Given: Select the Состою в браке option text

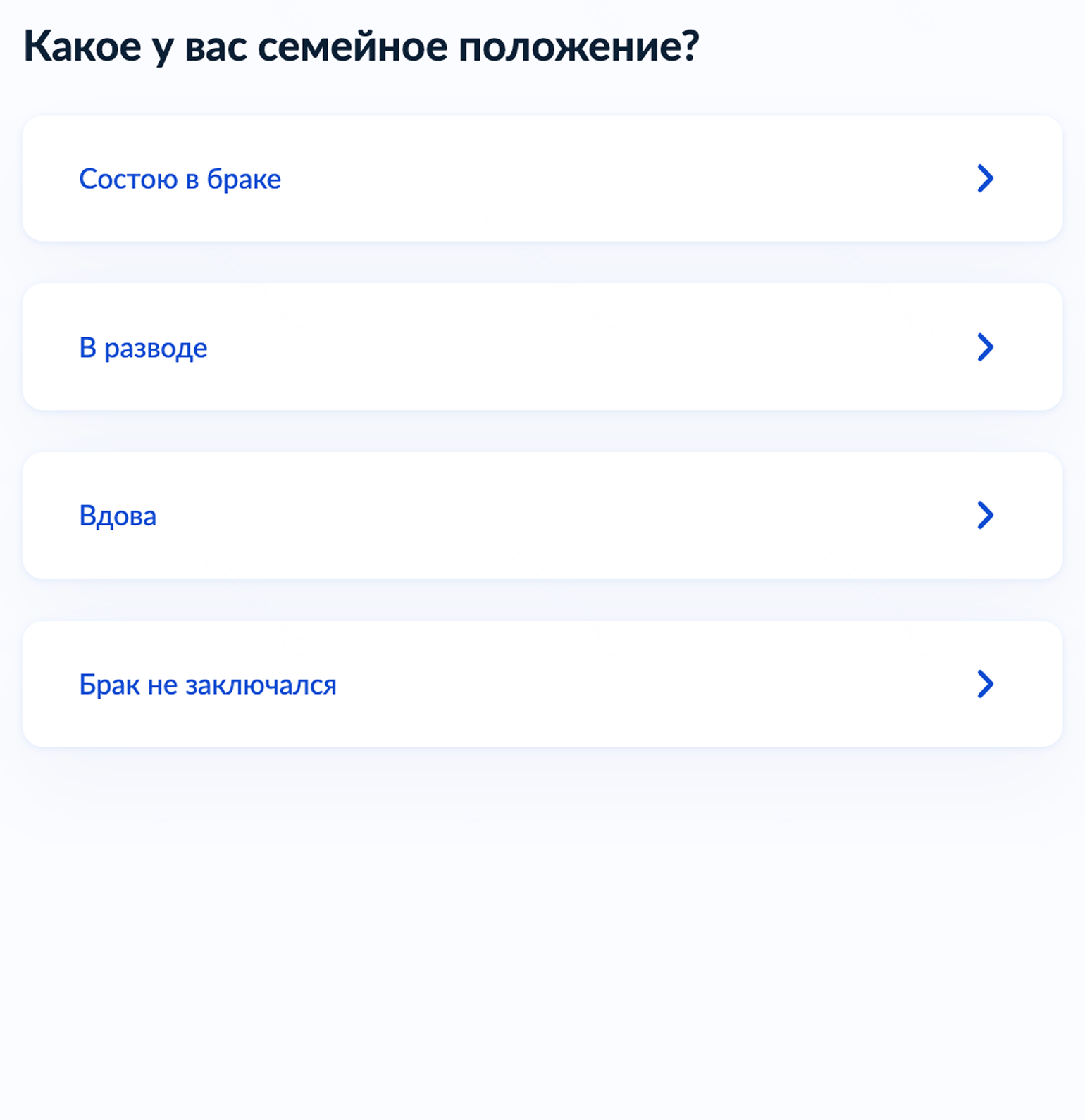Looking at the screenshot, I should (x=180, y=179).
